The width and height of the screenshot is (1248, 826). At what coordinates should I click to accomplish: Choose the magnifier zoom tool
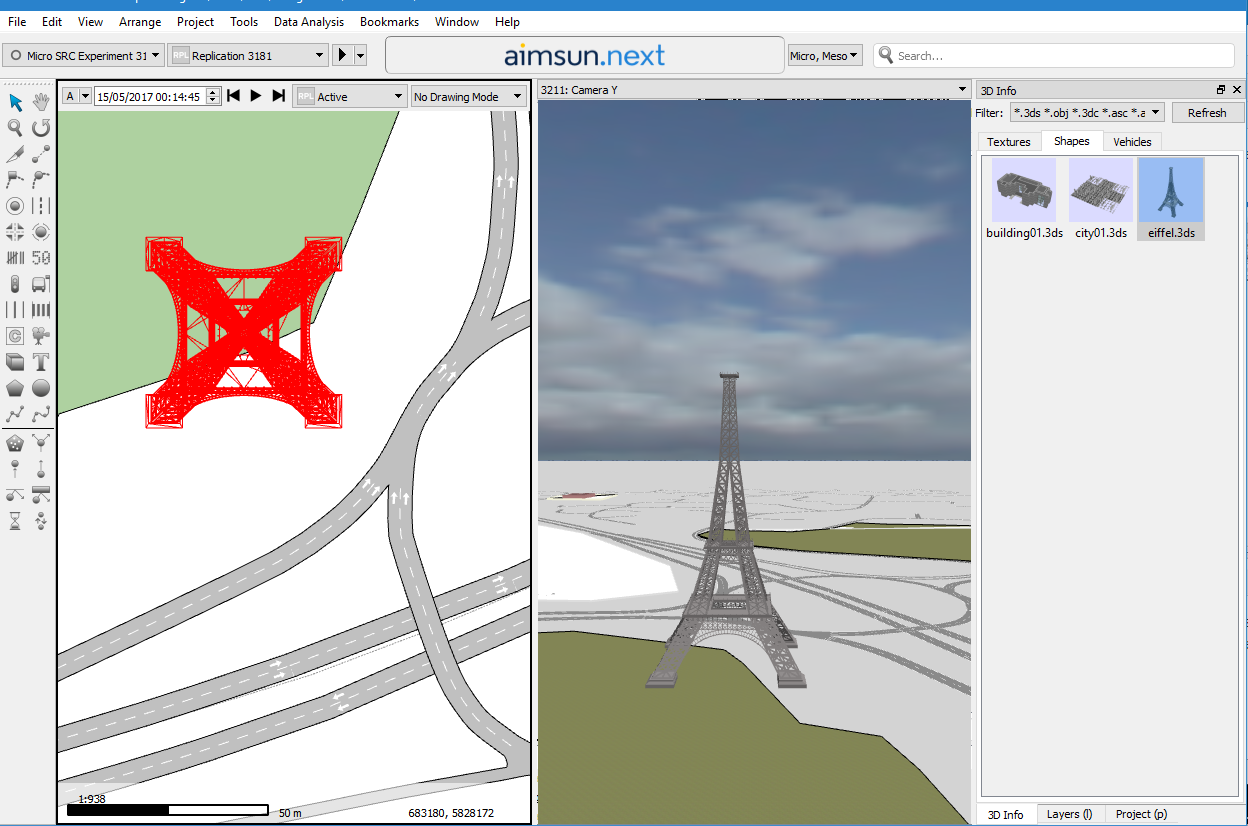pos(14,128)
